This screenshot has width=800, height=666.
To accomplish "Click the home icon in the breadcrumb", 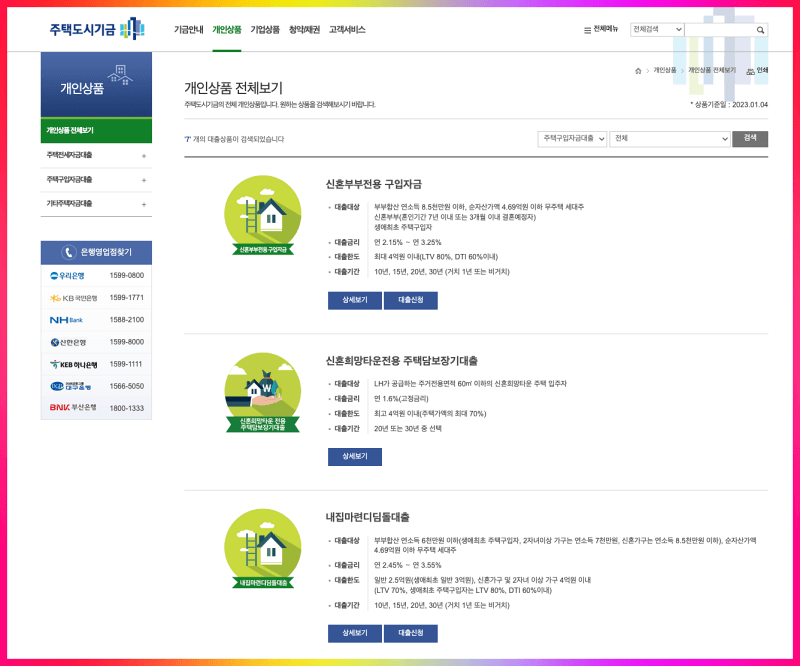I will pos(636,70).
